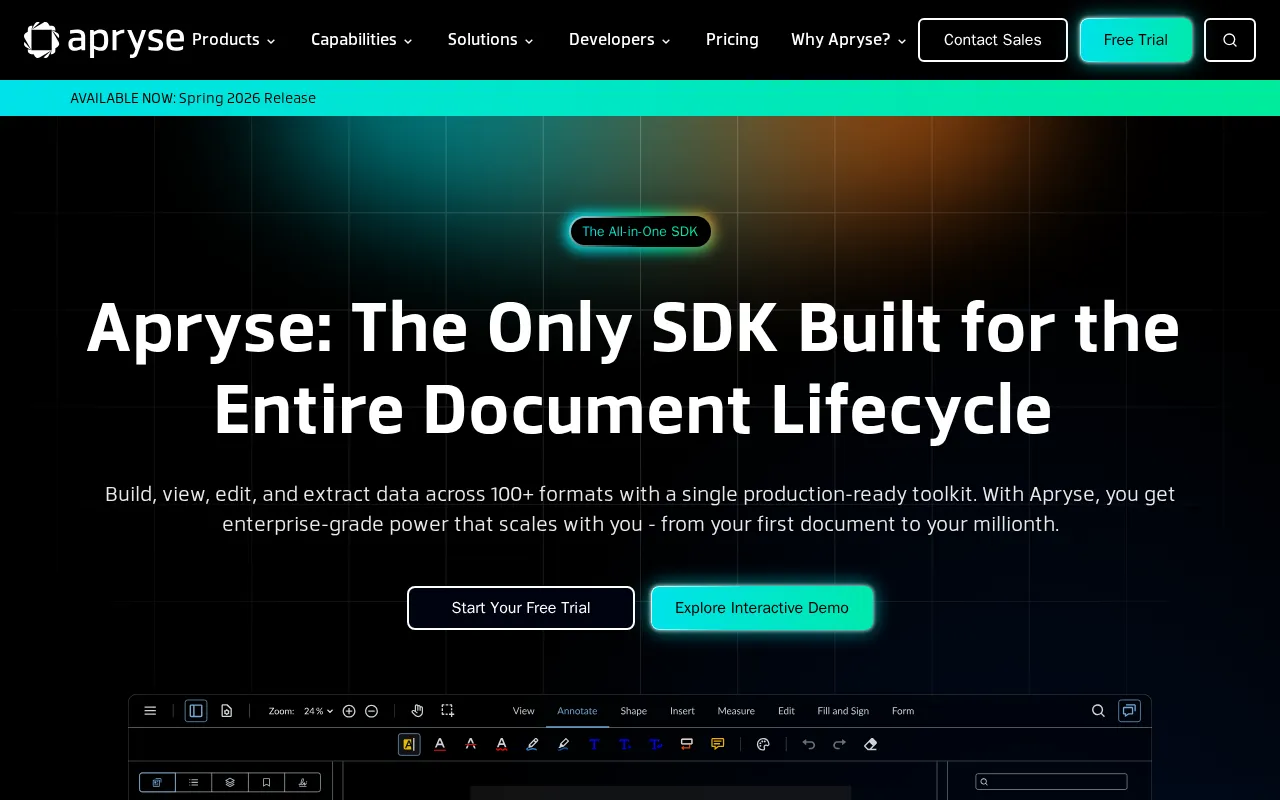Expand the Developers menu
The width and height of the screenshot is (1280, 800).
tap(620, 40)
